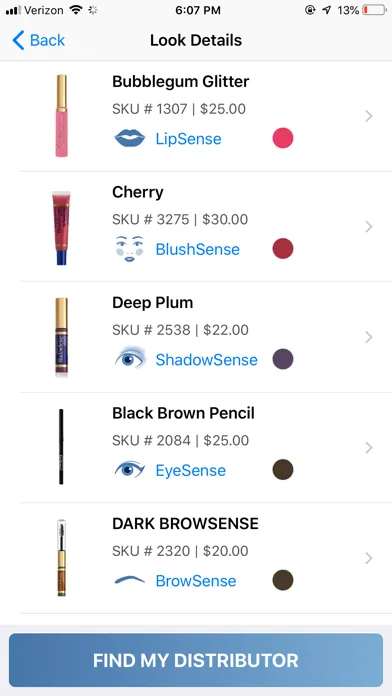Tap the location arrow status icon
Viewport: 392px width, 696px height.
pos(327,10)
